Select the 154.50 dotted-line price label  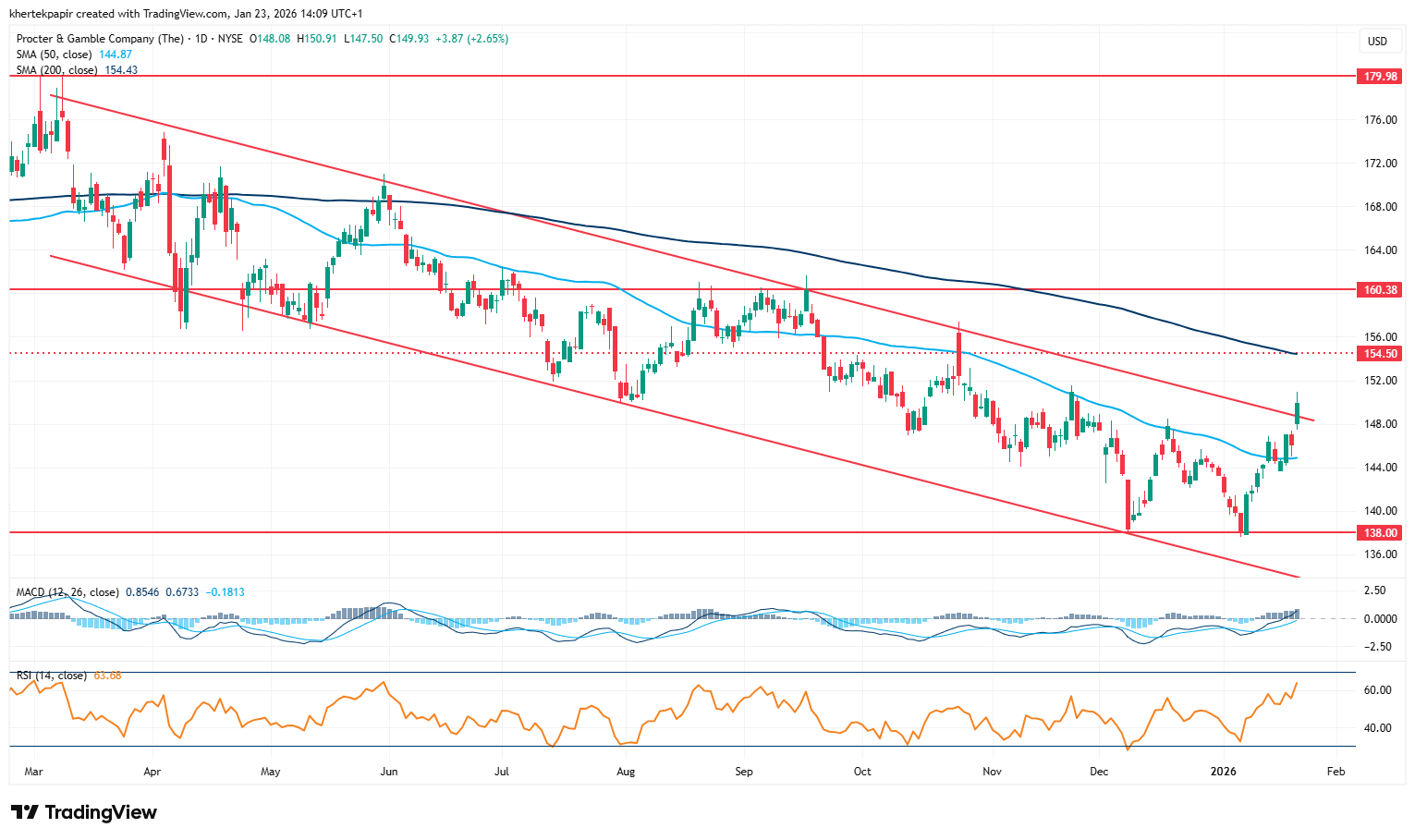pyautogui.click(x=1381, y=353)
